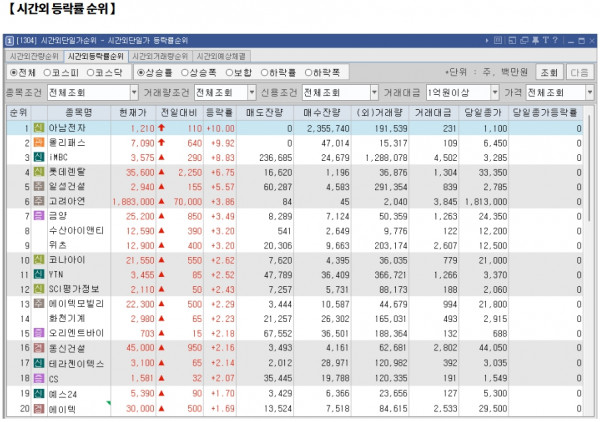This screenshot has height=422, width=600.
Task: Click the 다음 next button
Action: coord(579,72)
